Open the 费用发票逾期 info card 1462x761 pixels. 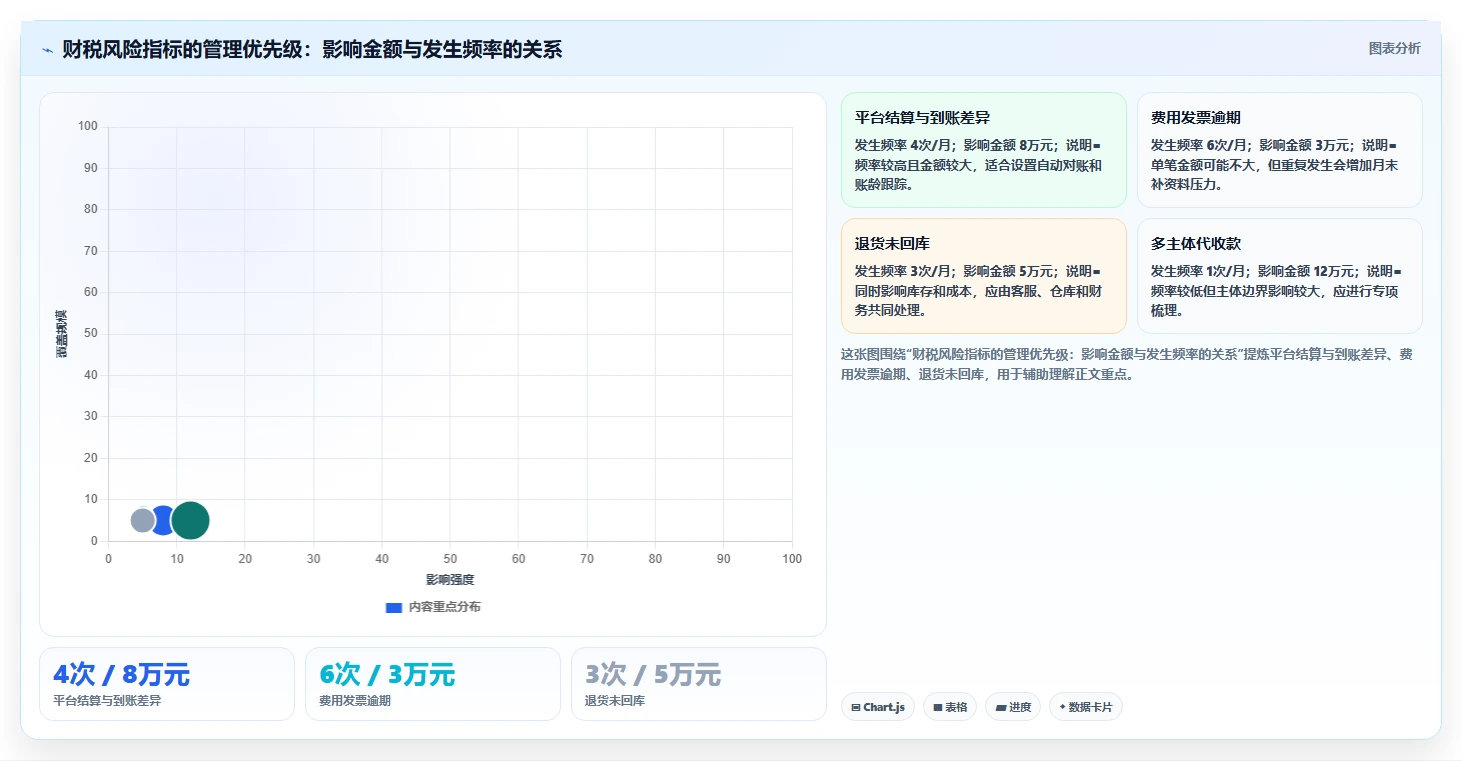tap(1279, 150)
